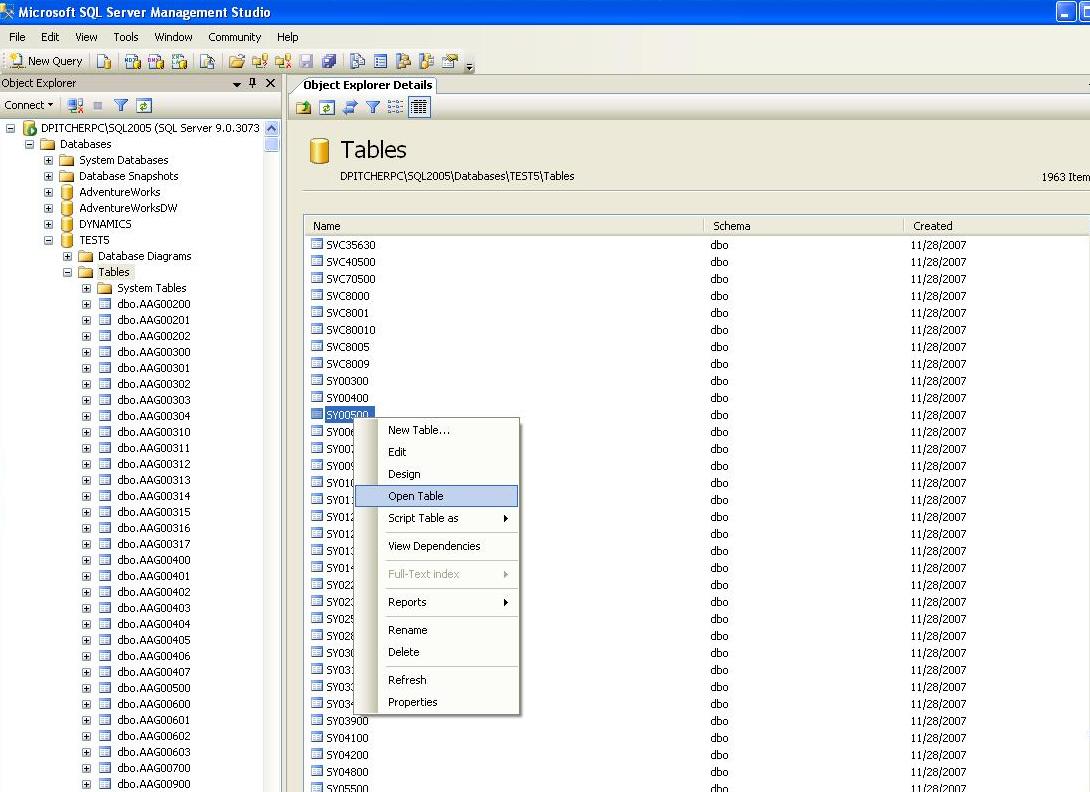Open the View menu
This screenshot has height=792, width=1090.
pyautogui.click(x=86, y=37)
